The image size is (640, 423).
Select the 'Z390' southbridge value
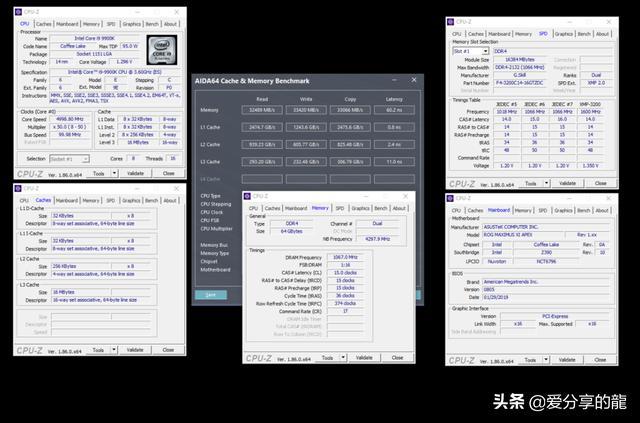[546, 252]
